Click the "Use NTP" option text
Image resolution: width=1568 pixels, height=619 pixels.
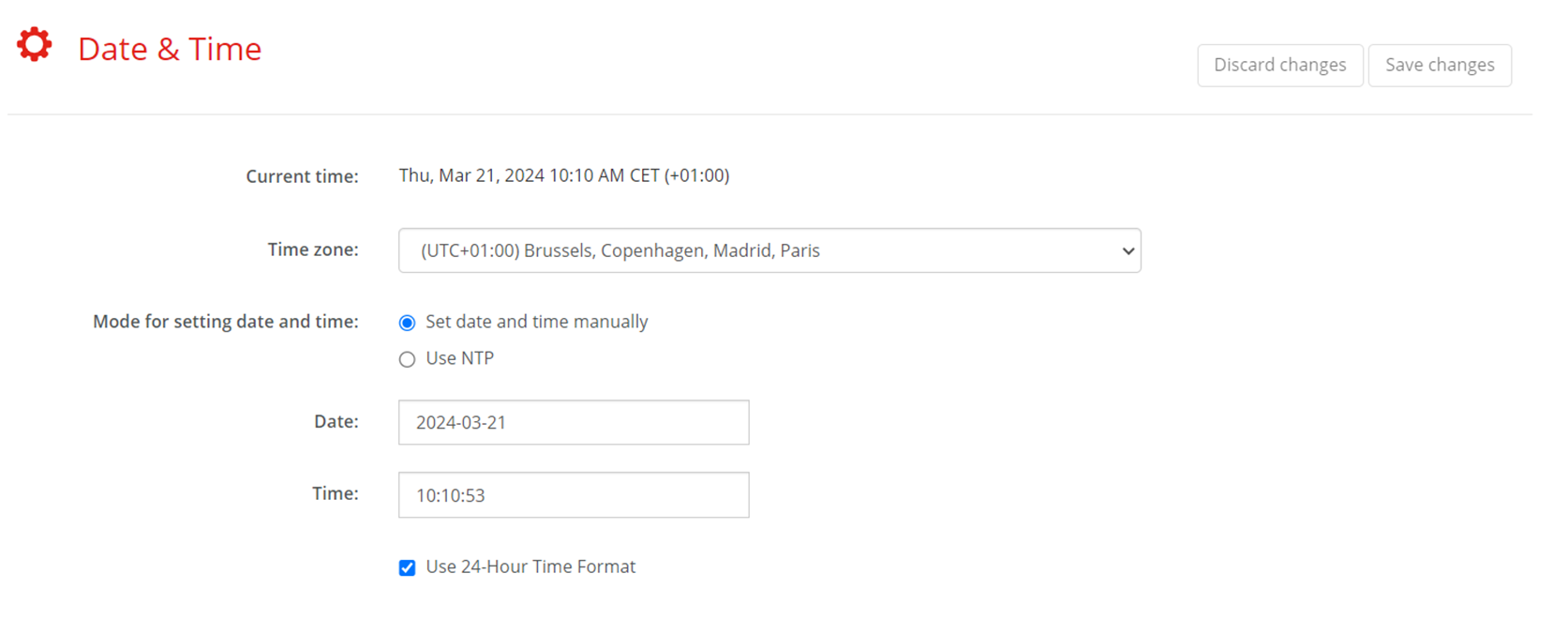tap(460, 358)
